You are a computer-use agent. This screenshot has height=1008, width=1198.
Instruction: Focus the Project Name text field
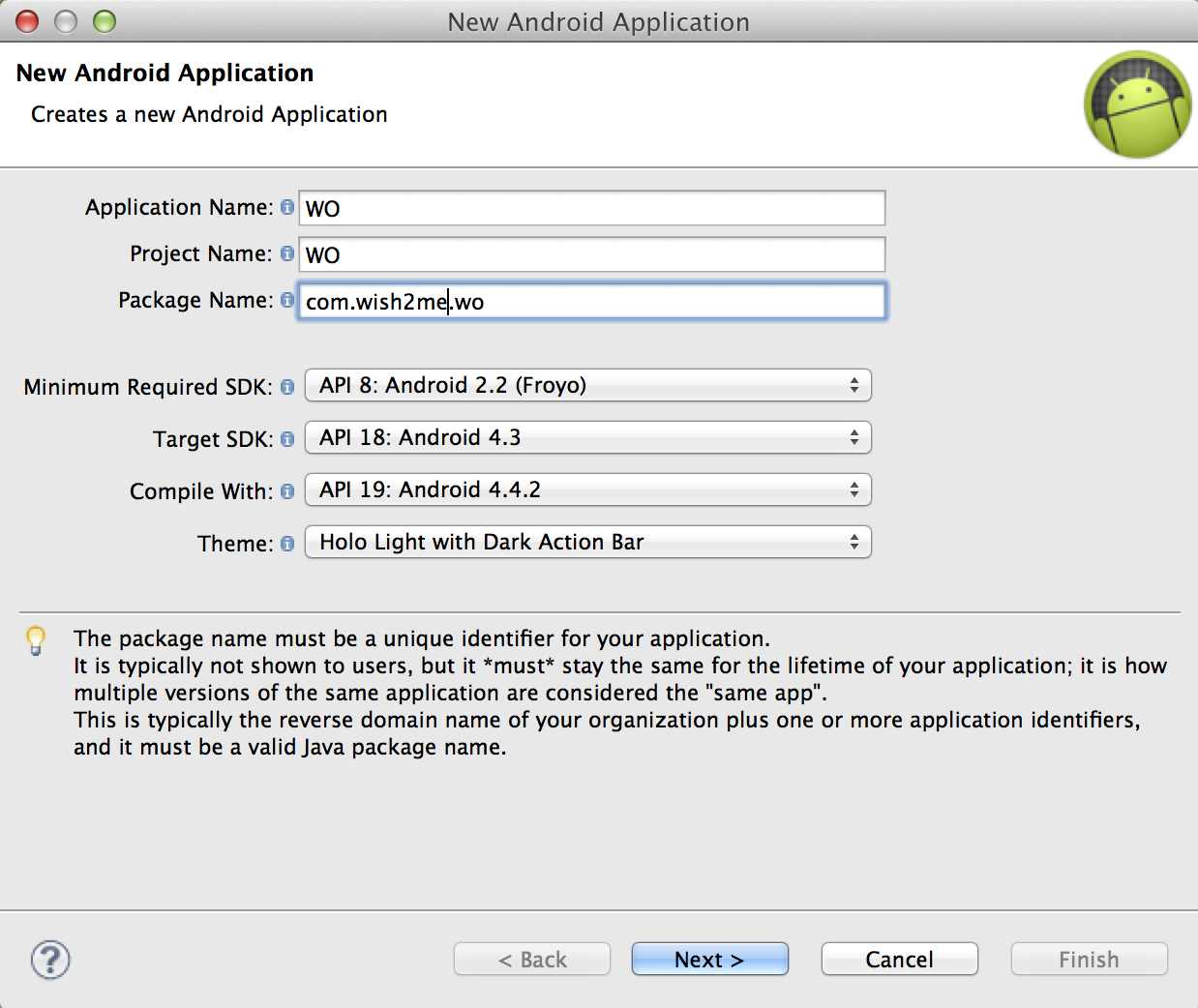coord(592,254)
